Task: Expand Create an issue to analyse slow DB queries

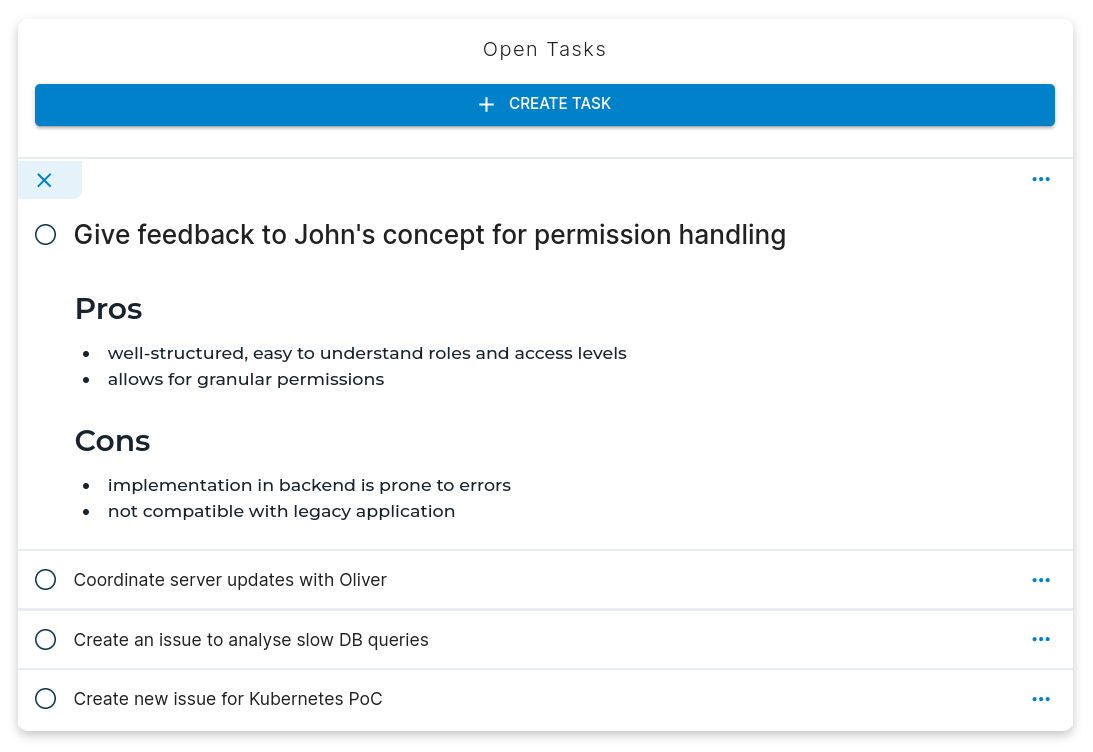Action: click(x=251, y=640)
